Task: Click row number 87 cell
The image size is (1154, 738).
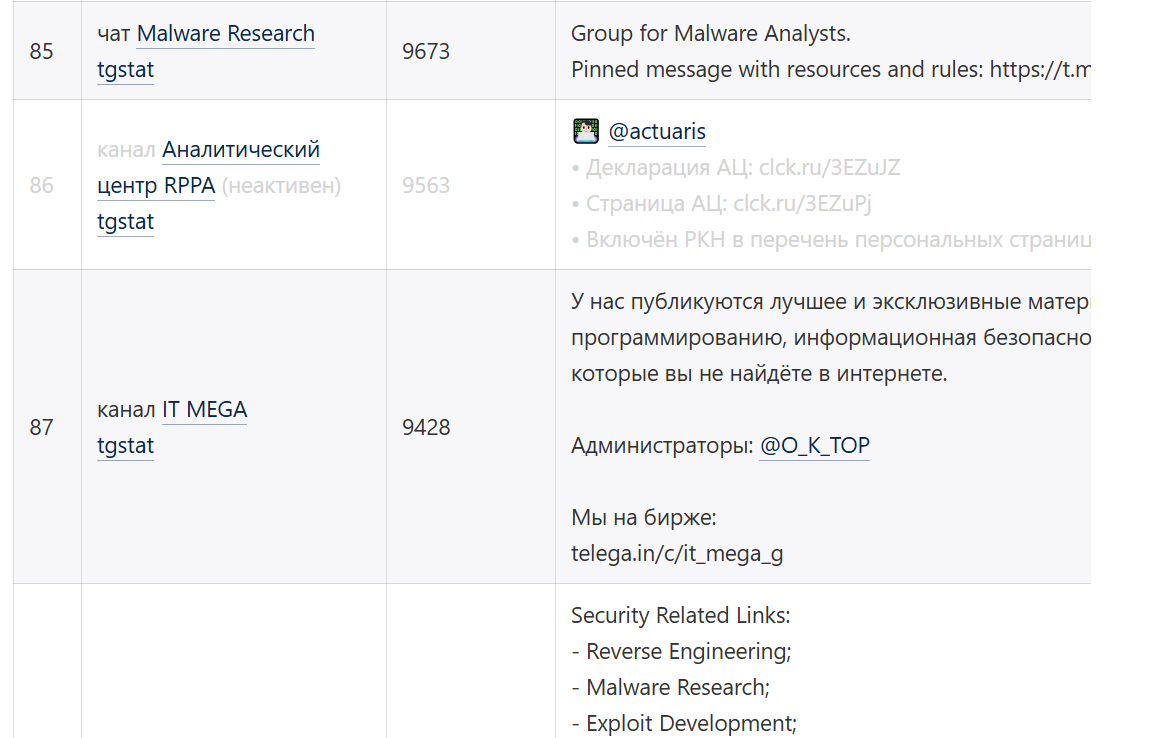Action: click(x=42, y=428)
